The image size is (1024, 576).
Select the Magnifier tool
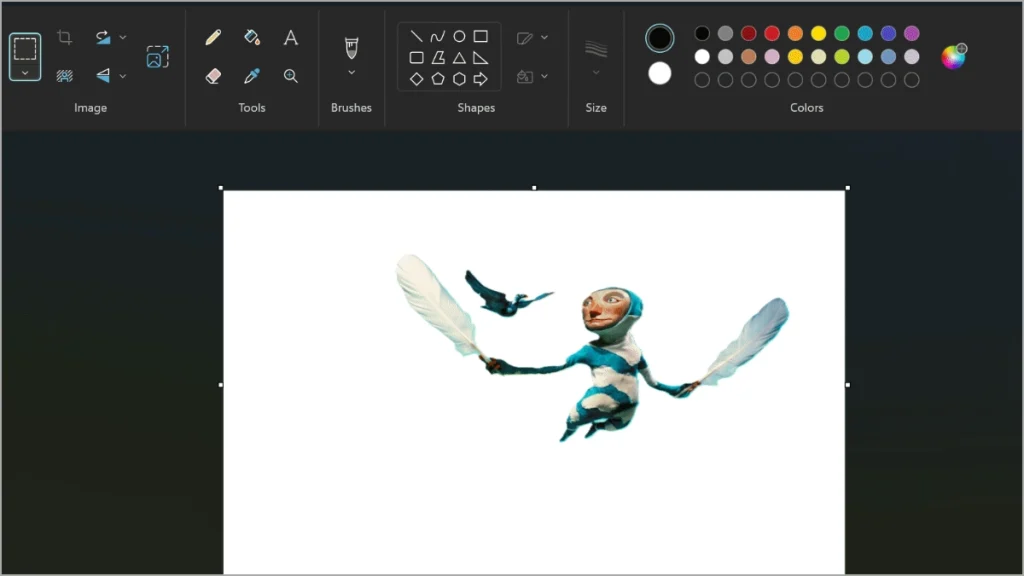click(291, 76)
